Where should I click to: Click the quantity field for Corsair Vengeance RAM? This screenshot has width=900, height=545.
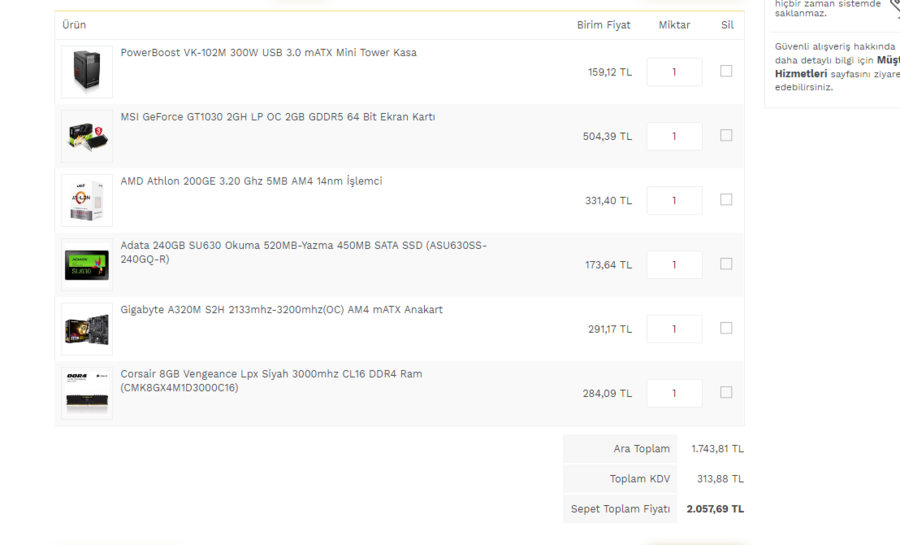tap(674, 393)
